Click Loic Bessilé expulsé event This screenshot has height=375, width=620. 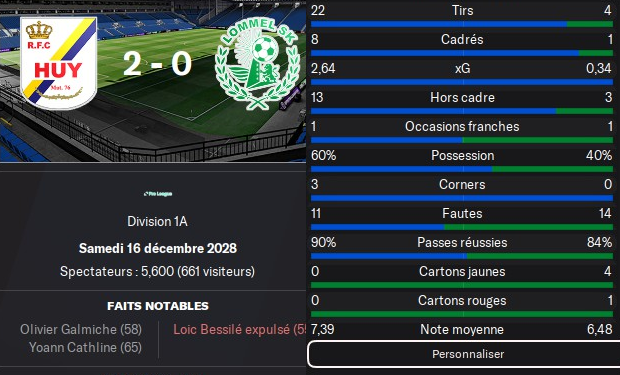tap(240, 329)
